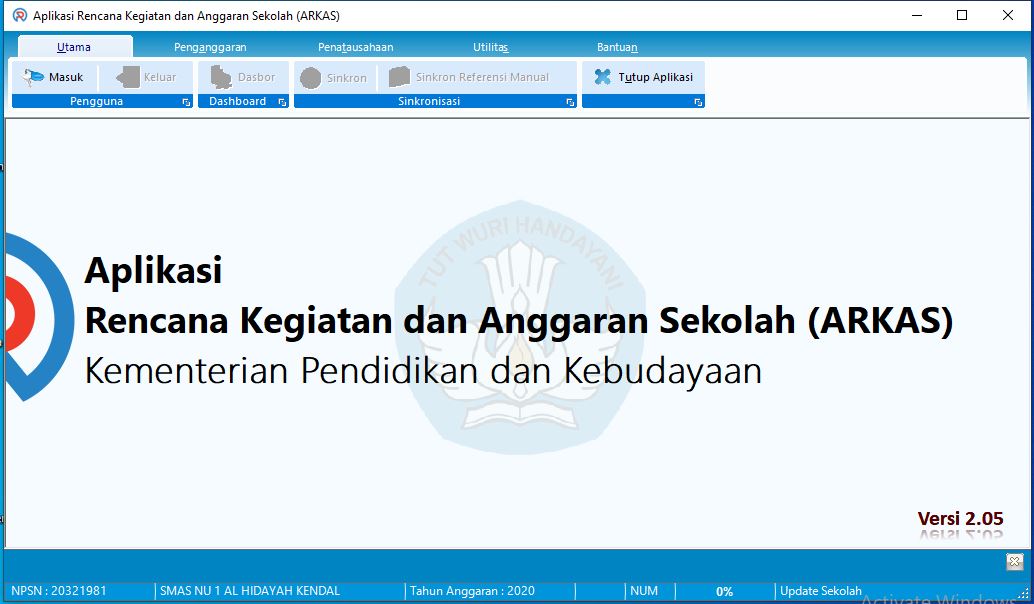
Task: Click the Dashboard group label
Action: pyautogui.click(x=237, y=102)
